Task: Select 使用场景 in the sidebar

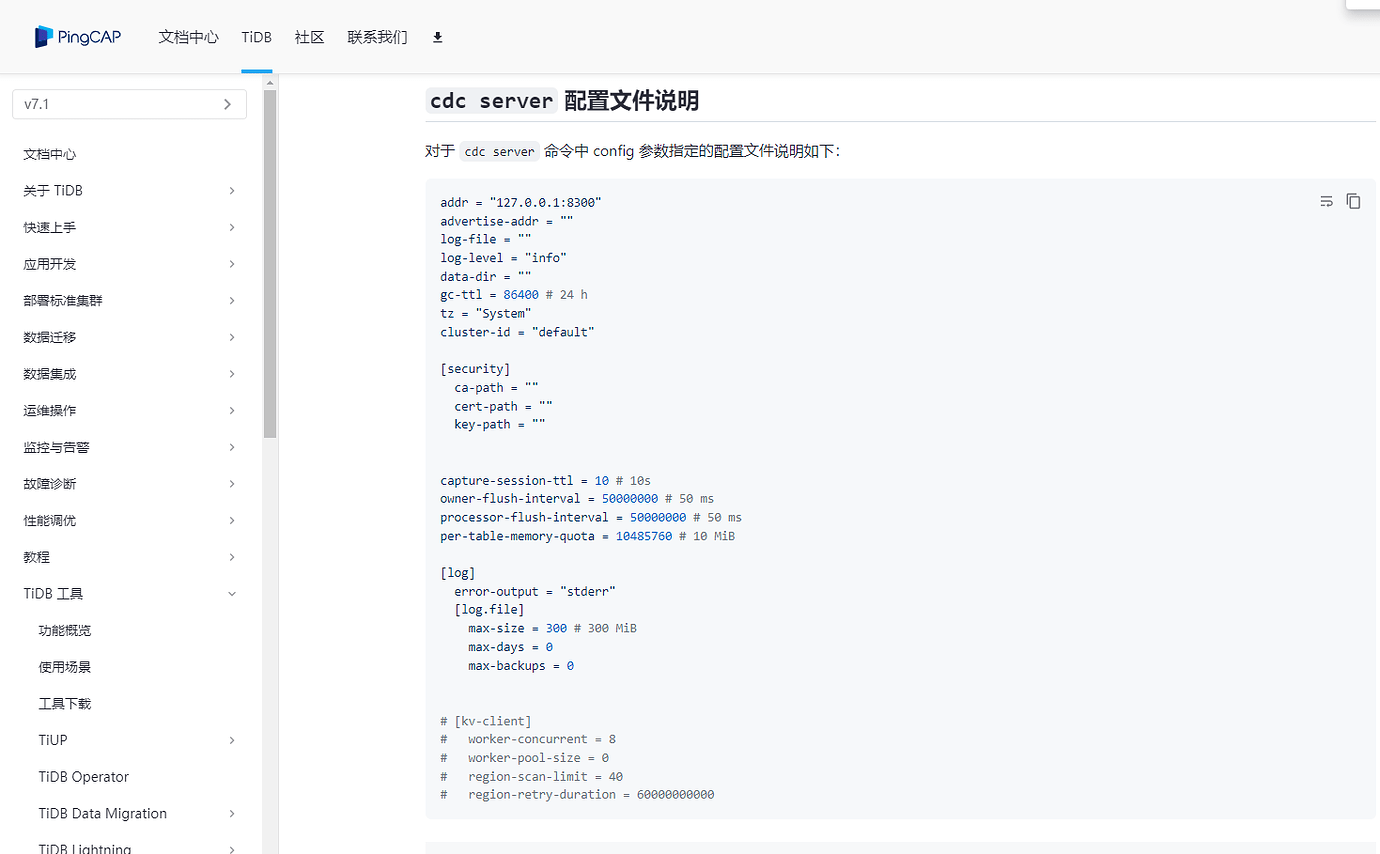Action: pyautogui.click(x=65, y=667)
